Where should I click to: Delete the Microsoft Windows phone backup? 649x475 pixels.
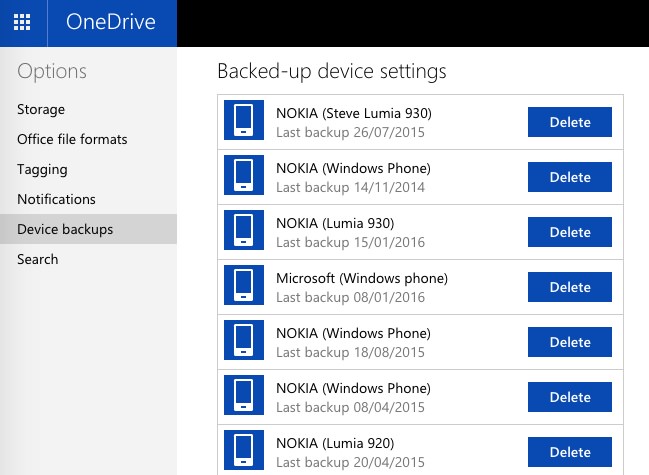click(x=570, y=287)
